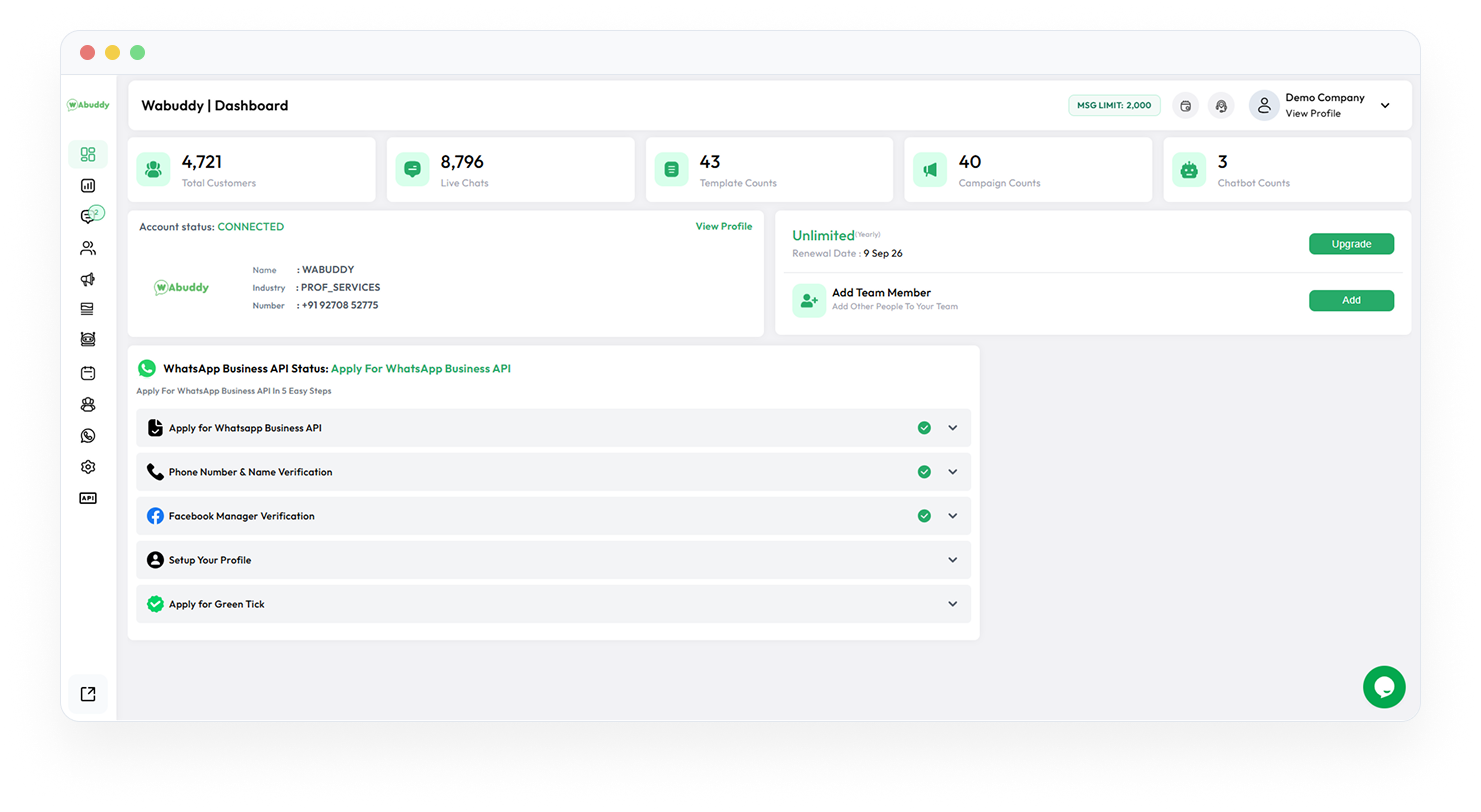This screenshot has height=812, width=1481.
Task: Open the Dashboard from the sidebar
Action: coord(88,154)
